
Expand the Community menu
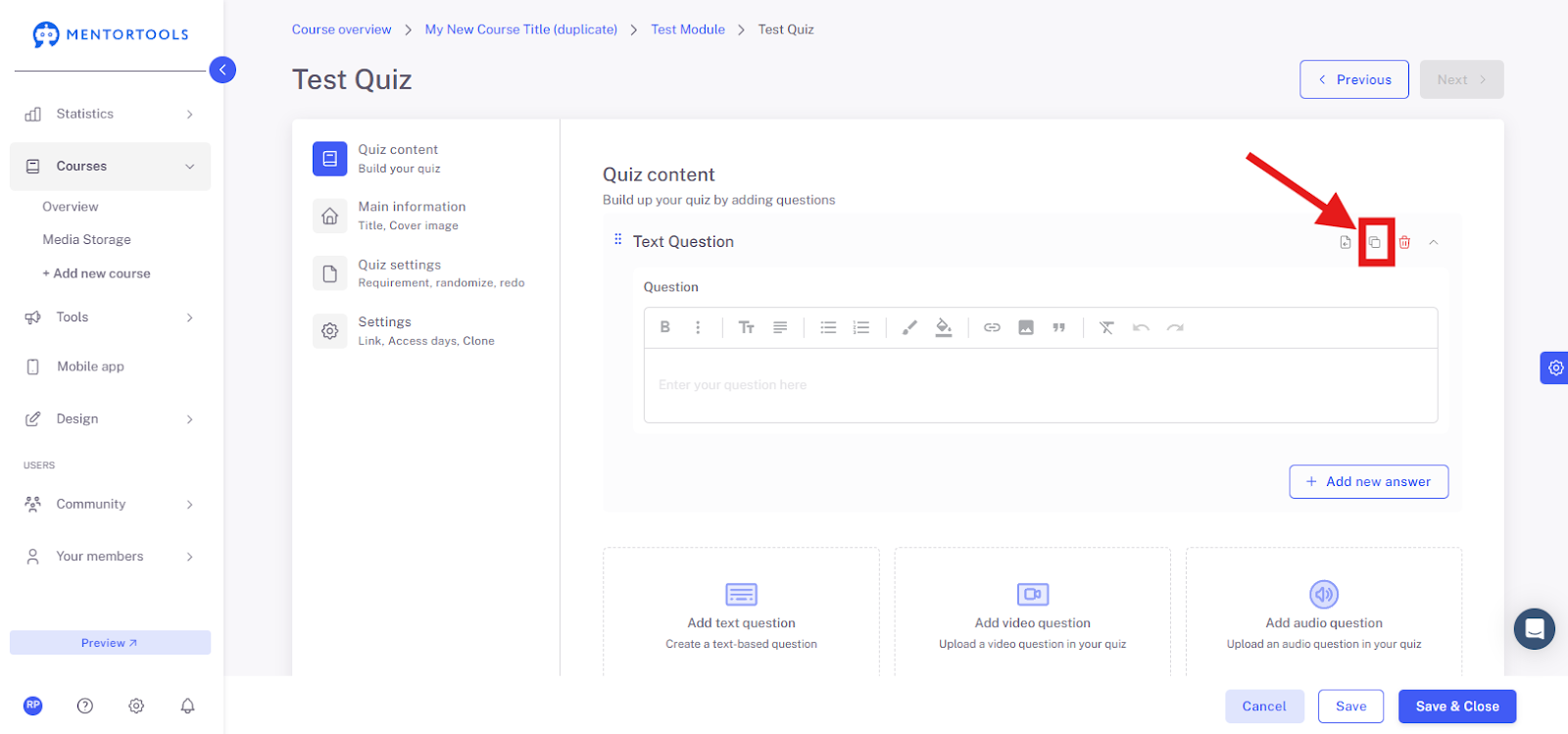[110, 504]
